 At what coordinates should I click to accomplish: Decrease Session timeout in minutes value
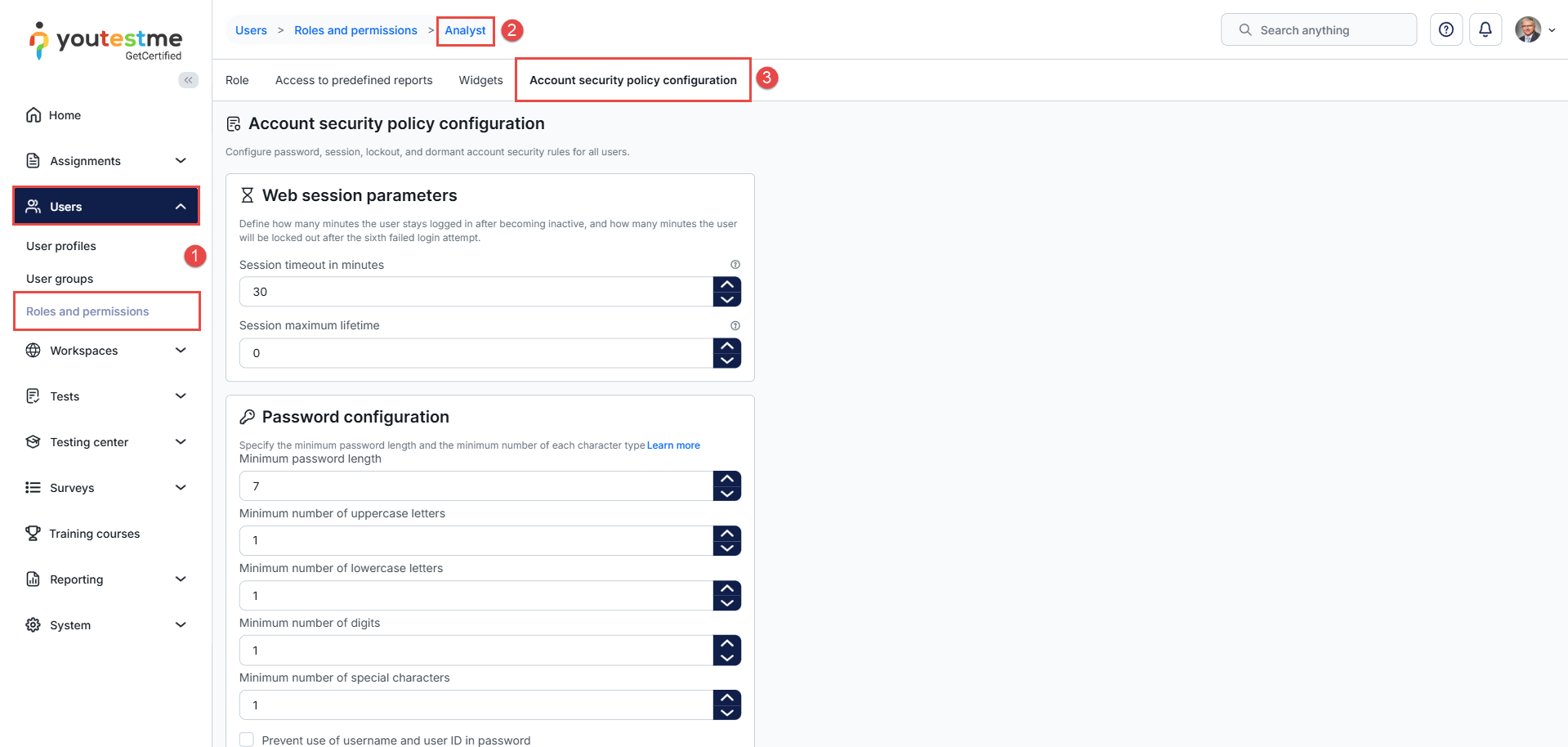tap(727, 299)
